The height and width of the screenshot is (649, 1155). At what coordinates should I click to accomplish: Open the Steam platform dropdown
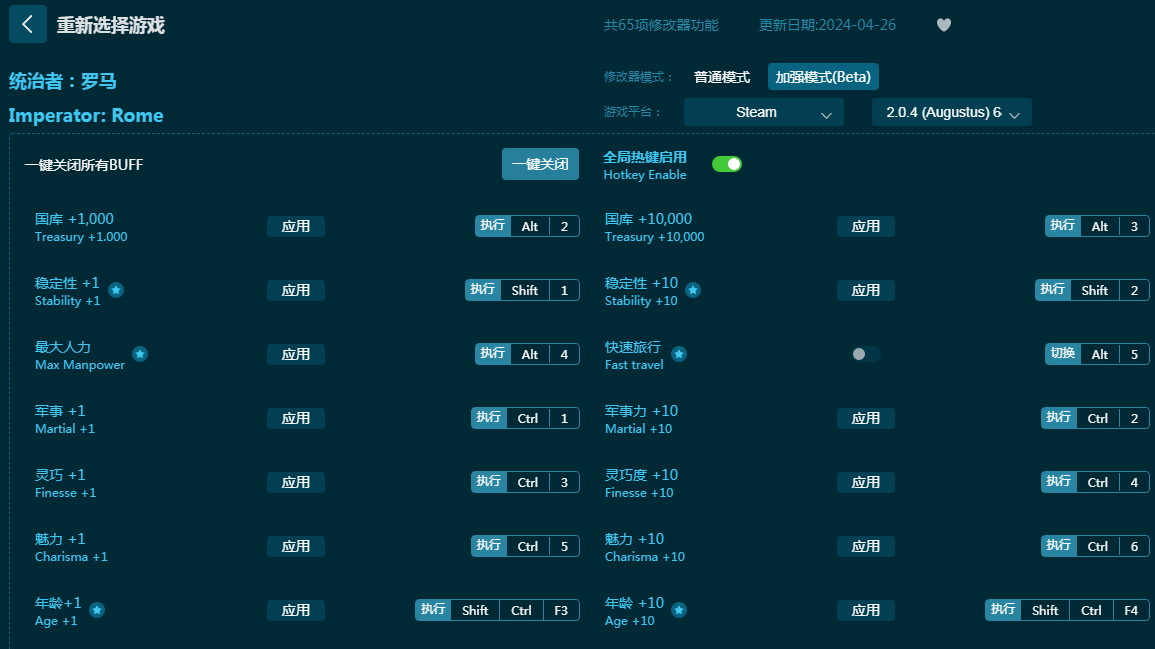763,112
